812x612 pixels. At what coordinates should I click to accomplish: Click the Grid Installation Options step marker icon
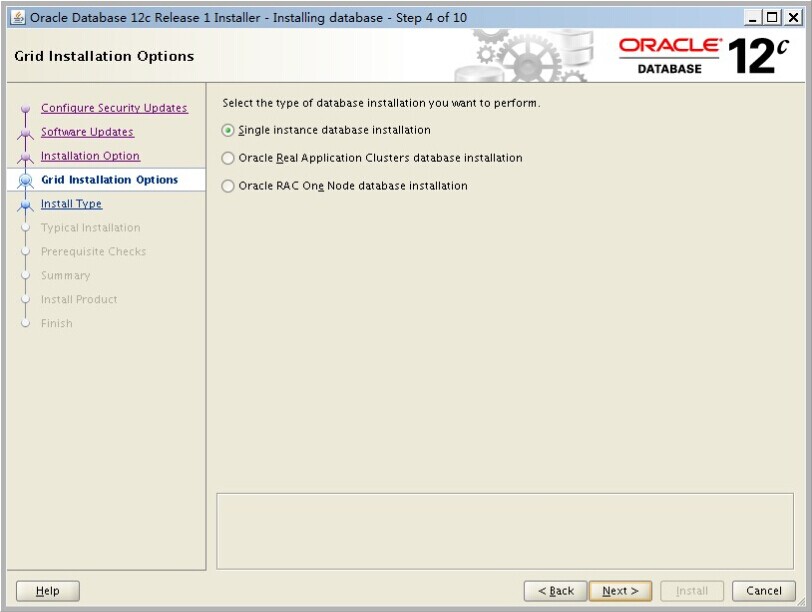pyautogui.click(x=26, y=181)
